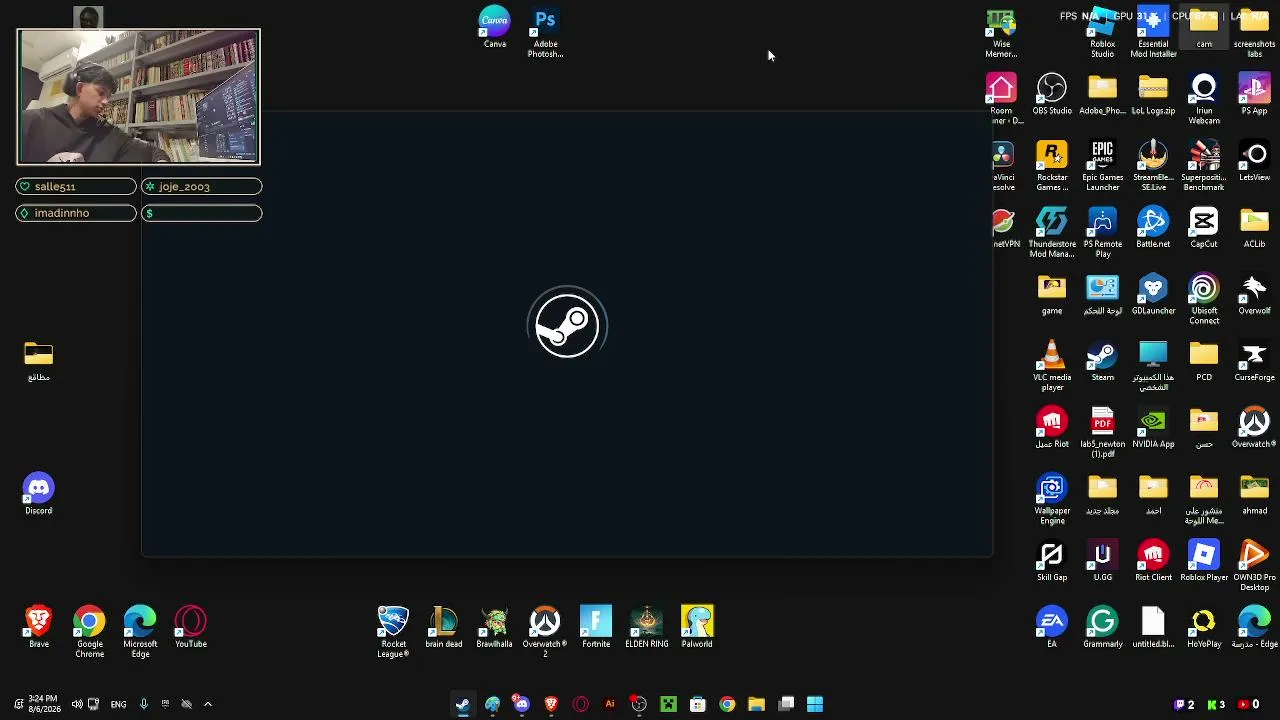Launch the Epic Games Launcher shortcut
This screenshot has width=1280, height=720.
point(1102,166)
